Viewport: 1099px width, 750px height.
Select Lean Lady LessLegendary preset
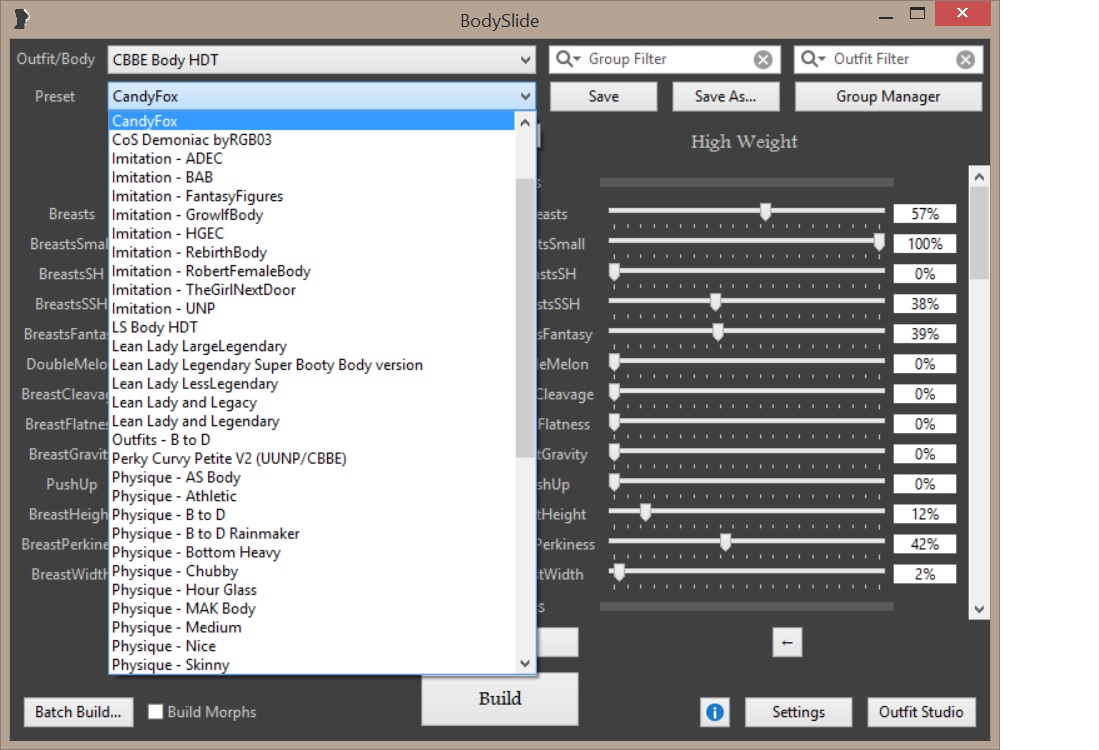[312, 383]
